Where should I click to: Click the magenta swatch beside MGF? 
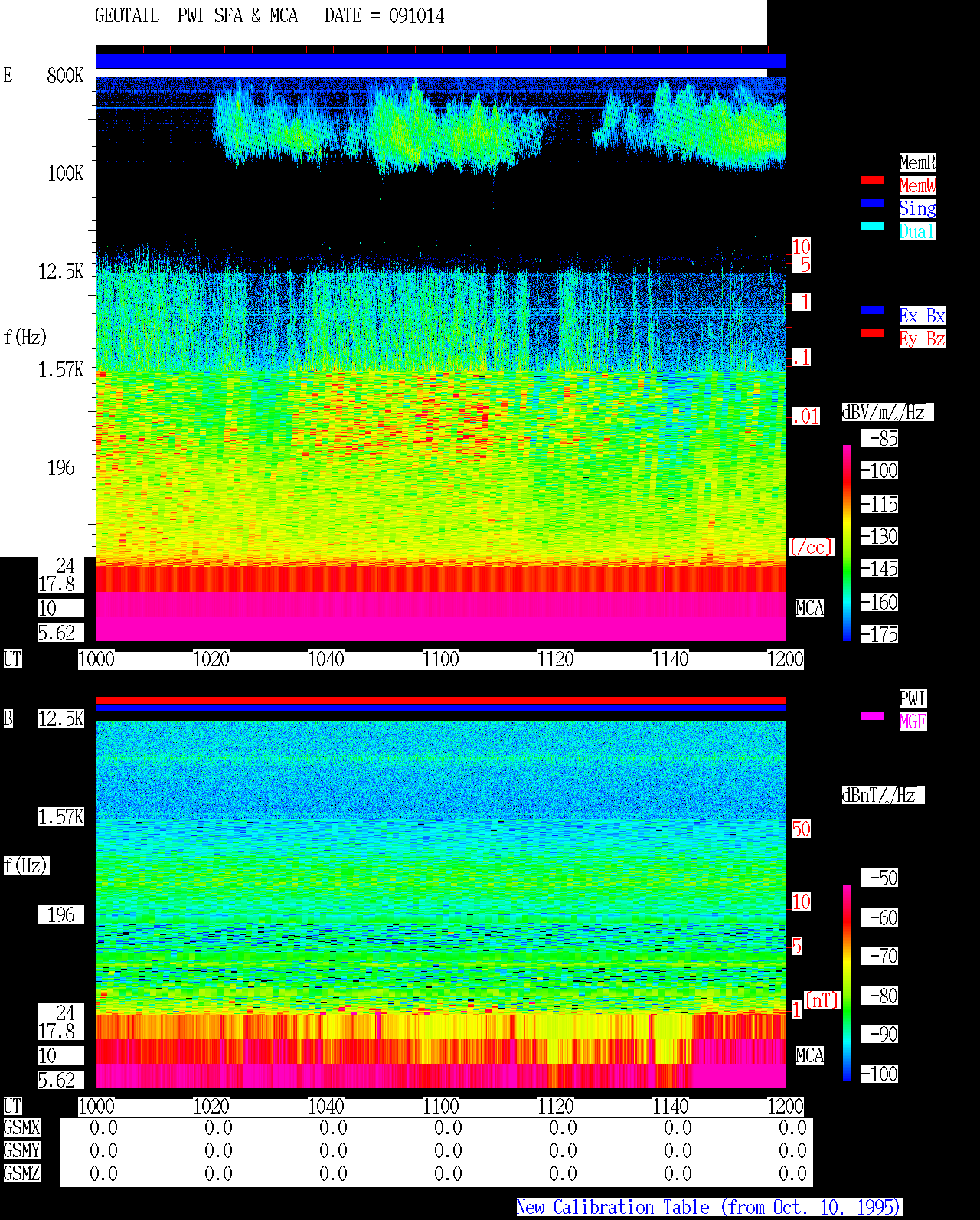click(x=873, y=716)
